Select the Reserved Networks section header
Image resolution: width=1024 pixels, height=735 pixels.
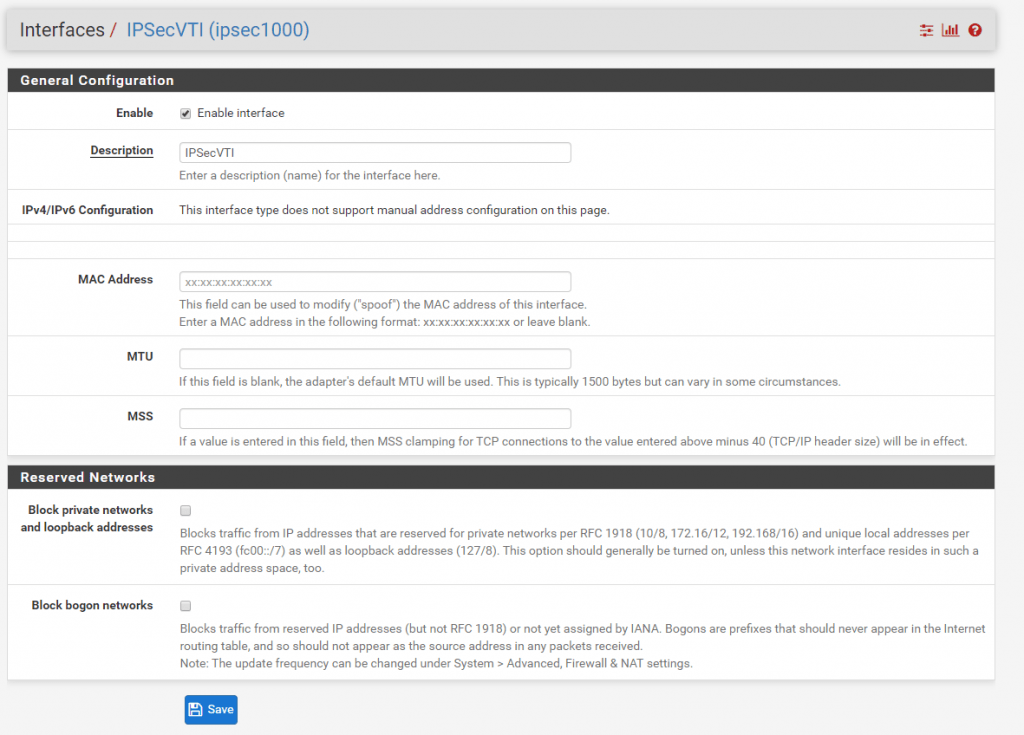(501, 478)
